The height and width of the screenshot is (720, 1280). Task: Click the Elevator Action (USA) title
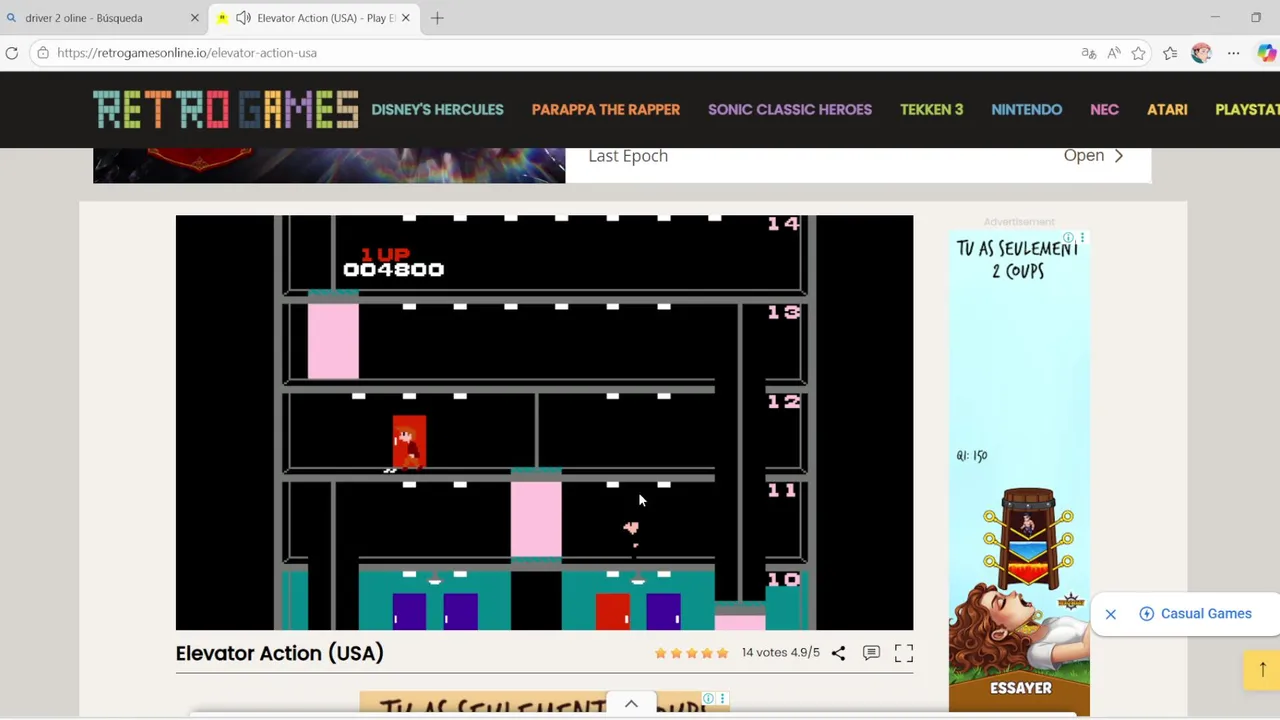[279, 653]
